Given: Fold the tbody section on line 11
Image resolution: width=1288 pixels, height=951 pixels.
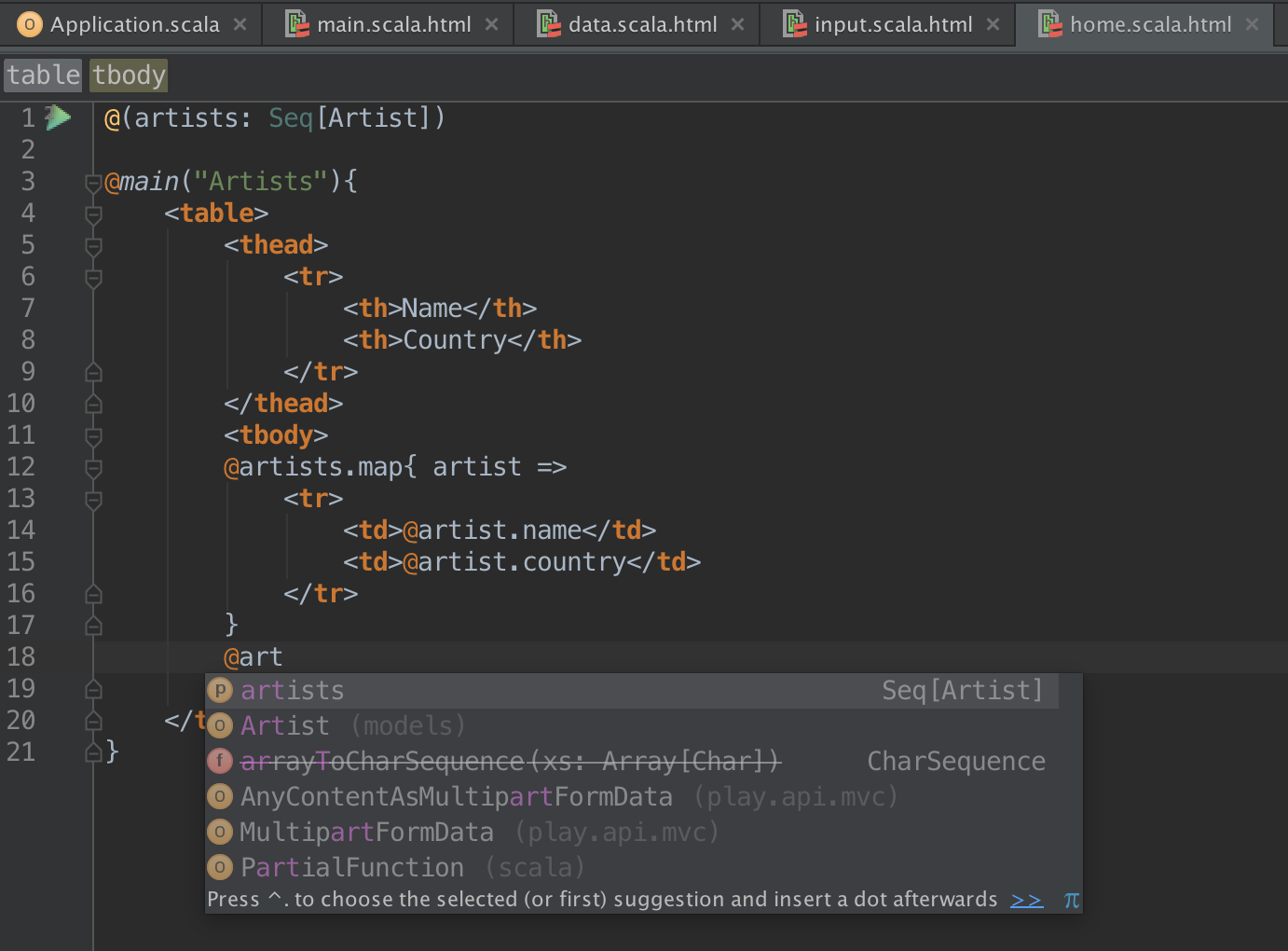Looking at the screenshot, I should [93, 436].
